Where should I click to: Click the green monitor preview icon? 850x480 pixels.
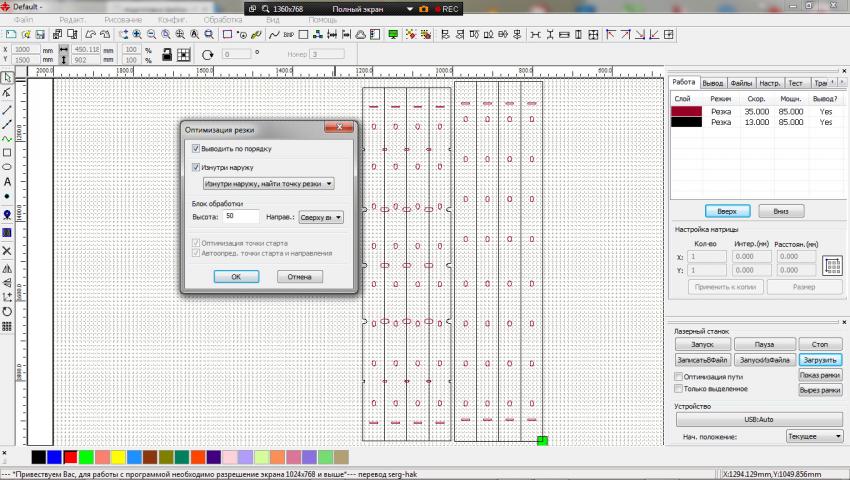393,34
